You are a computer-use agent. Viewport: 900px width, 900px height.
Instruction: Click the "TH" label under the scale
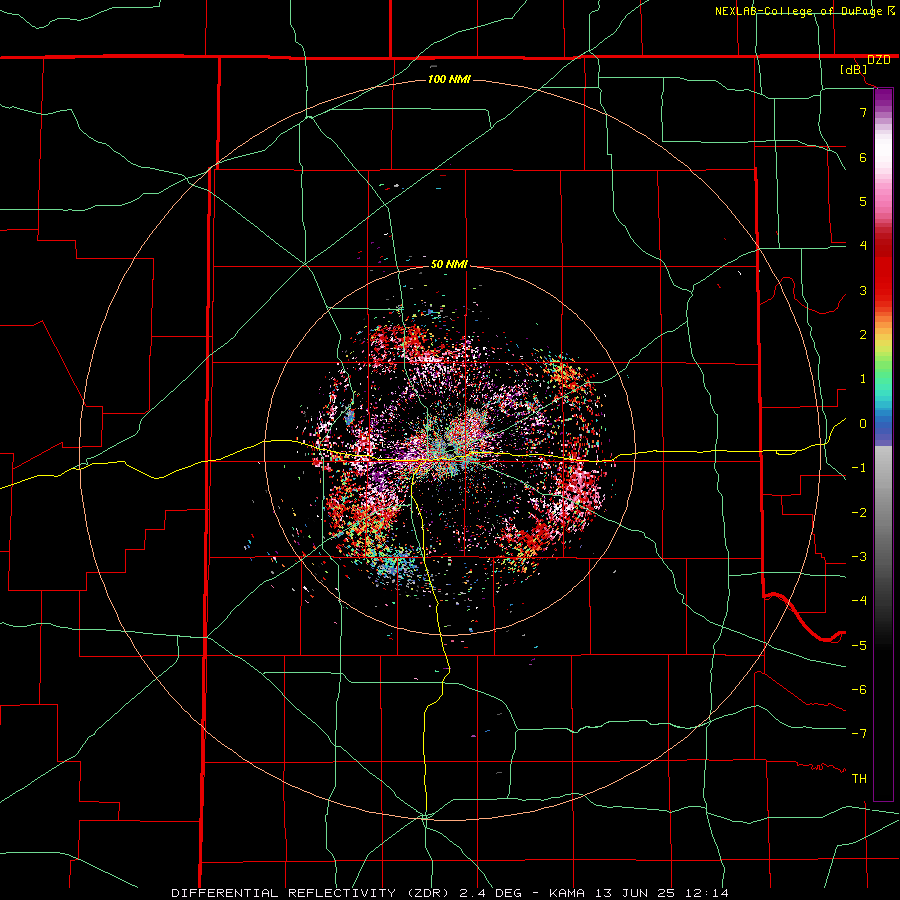pyautogui.click(x=859, y=779)
